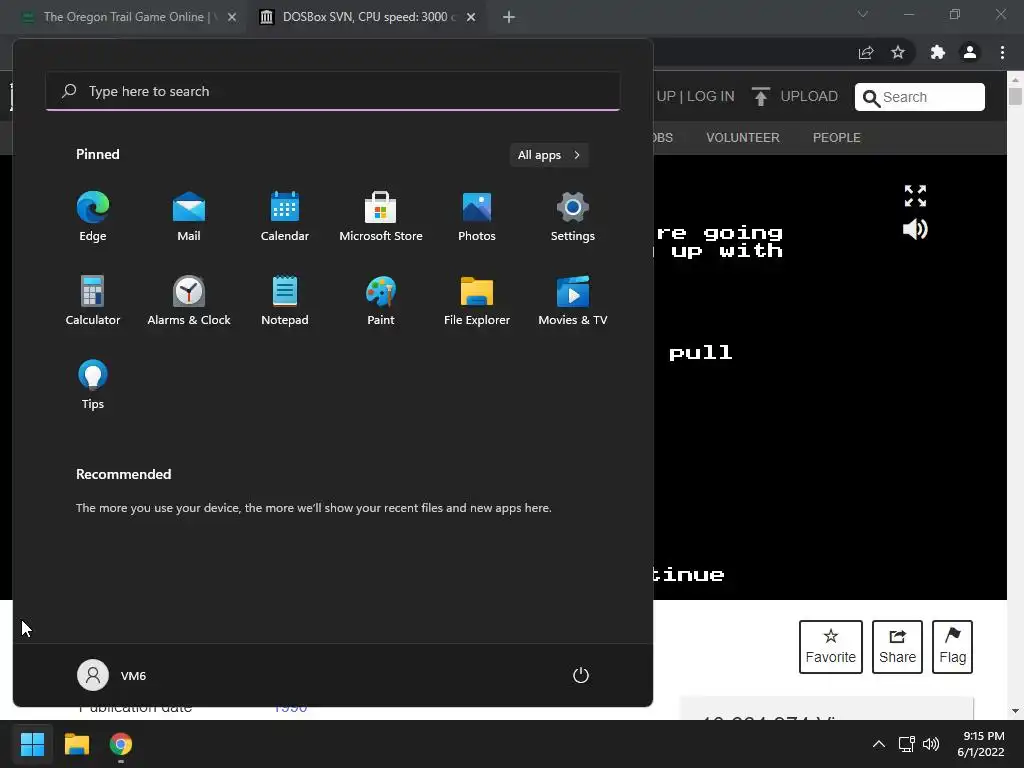Open Alarms & Clock

(189, 301)
